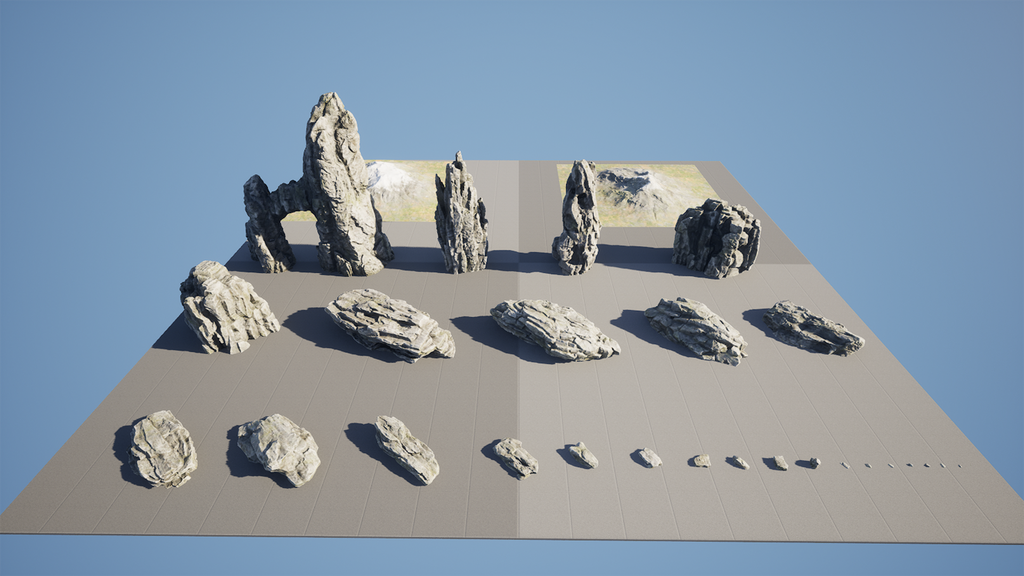Select the dark blocky rock at back right

716,238
